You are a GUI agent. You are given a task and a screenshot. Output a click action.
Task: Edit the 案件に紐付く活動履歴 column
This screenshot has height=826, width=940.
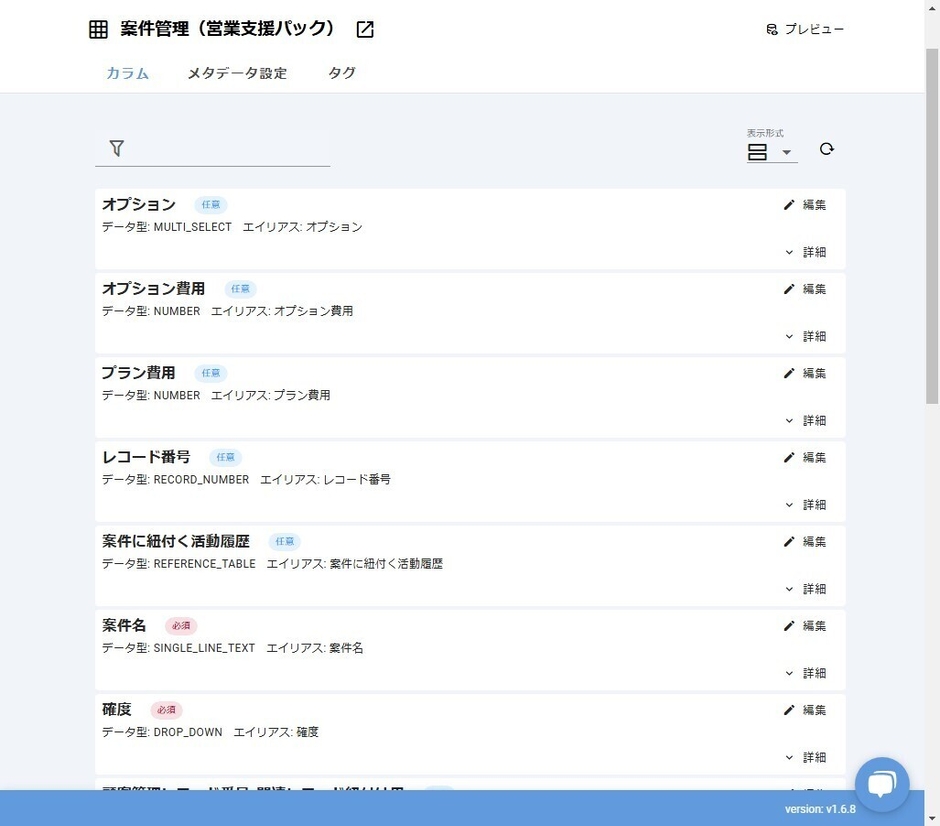pos(805,542)
